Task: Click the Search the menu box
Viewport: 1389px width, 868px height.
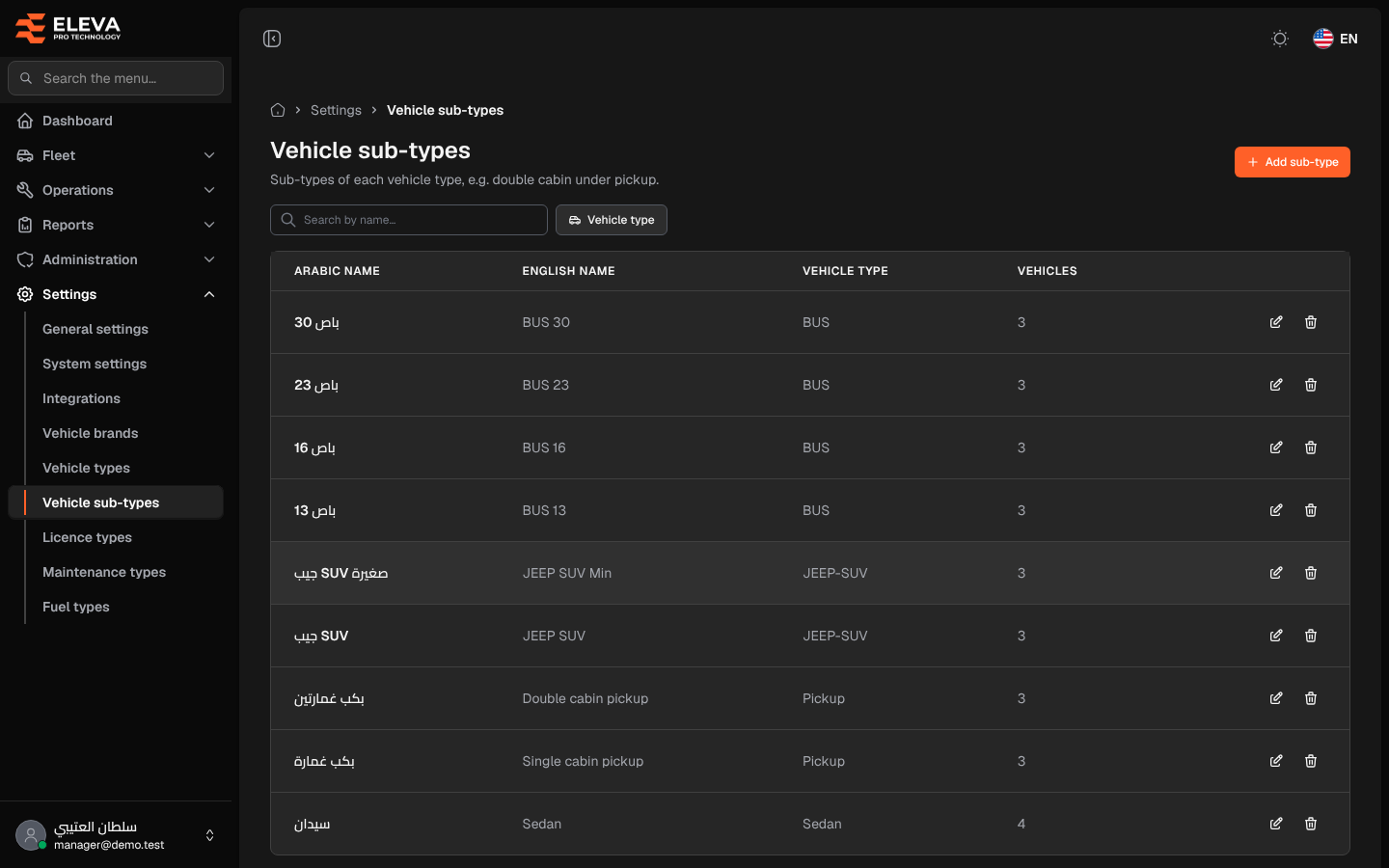Action: coord(116,78)
